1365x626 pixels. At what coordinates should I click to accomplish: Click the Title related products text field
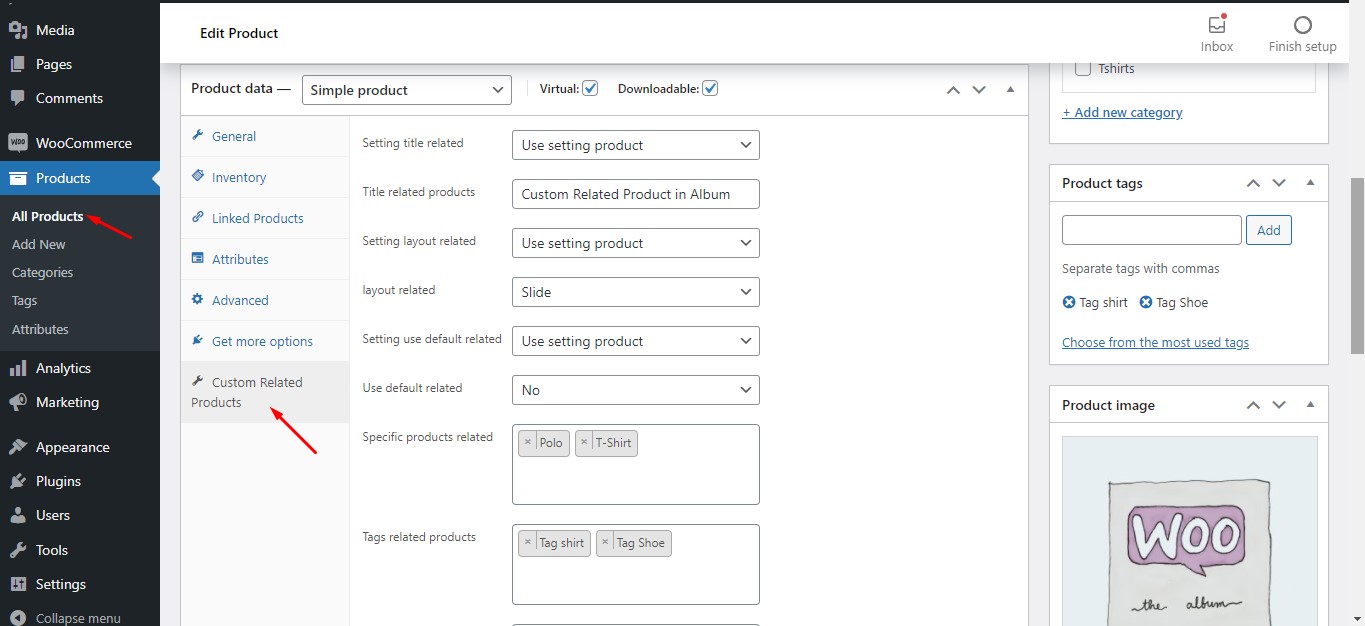coord(635,194)
